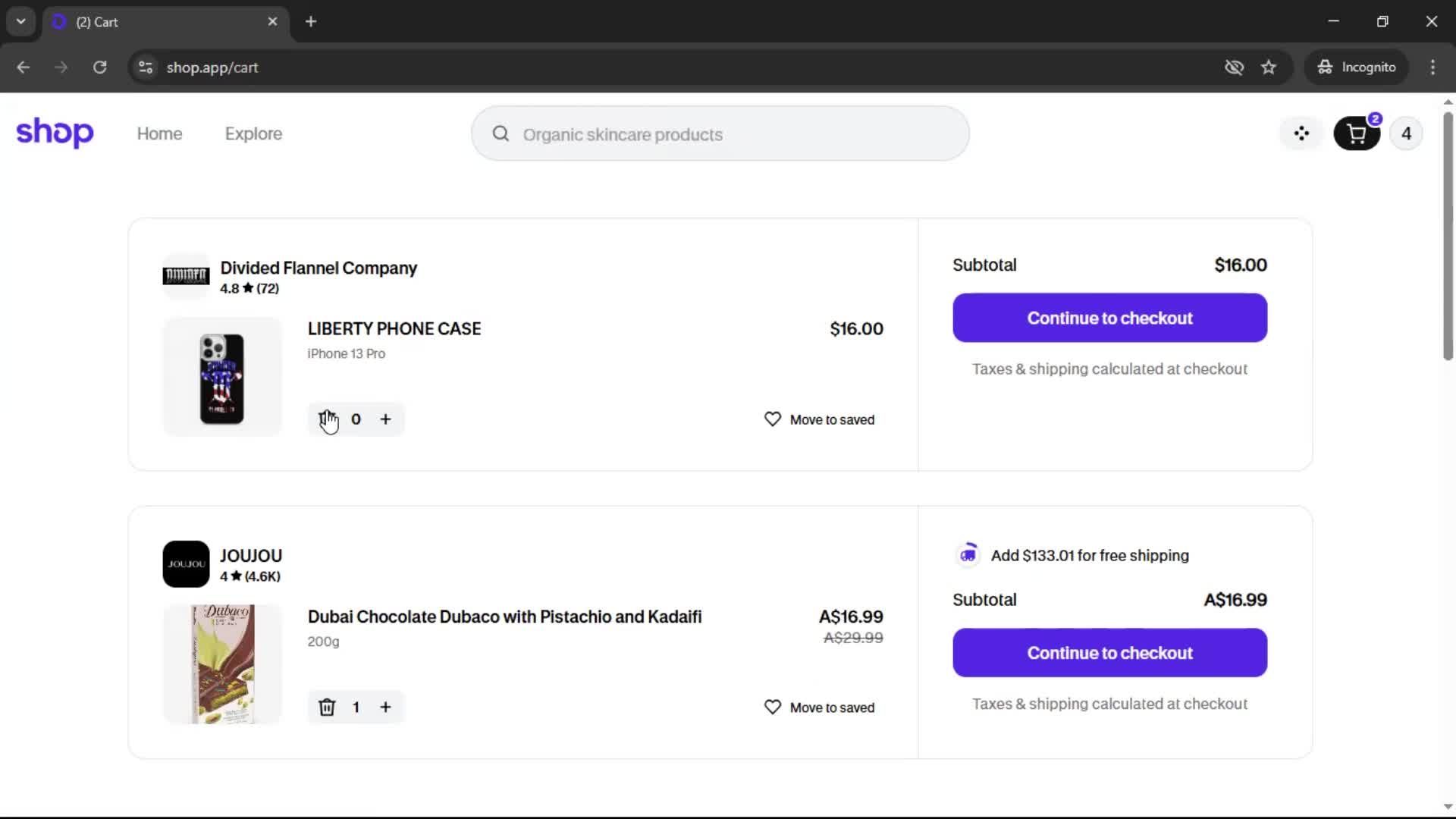Move Dubai Chocolate to saved
Screen dimensions: 1456x819
[x=819, y=708]
